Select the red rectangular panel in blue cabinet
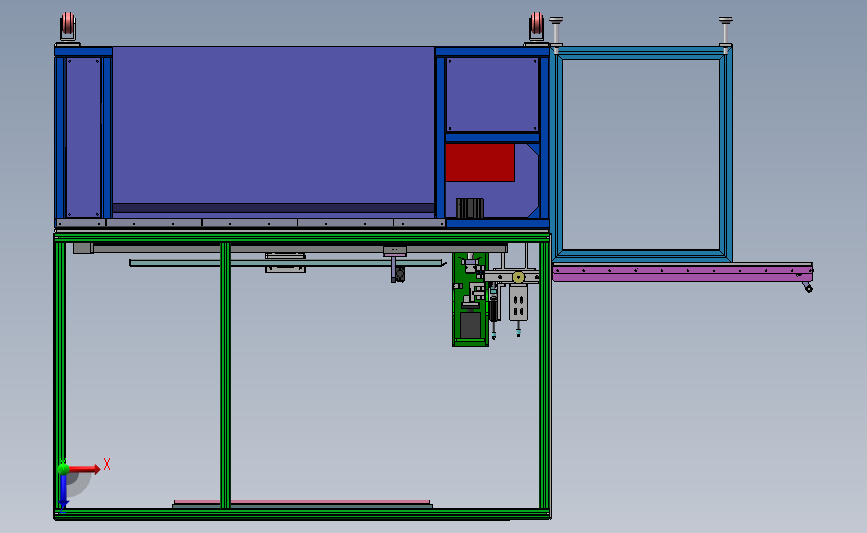The height and width of the screenshot is (533, 867). click(x=480, y=163)
